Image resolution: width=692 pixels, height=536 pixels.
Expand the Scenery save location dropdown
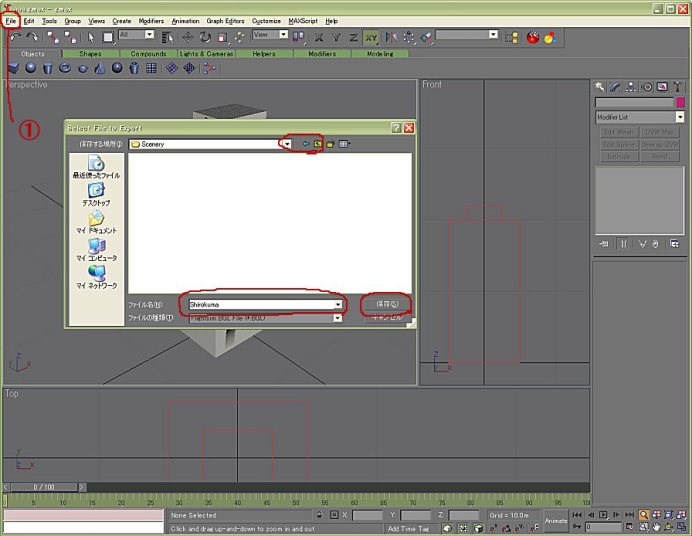pyautogui.click(x=287, y=144)
